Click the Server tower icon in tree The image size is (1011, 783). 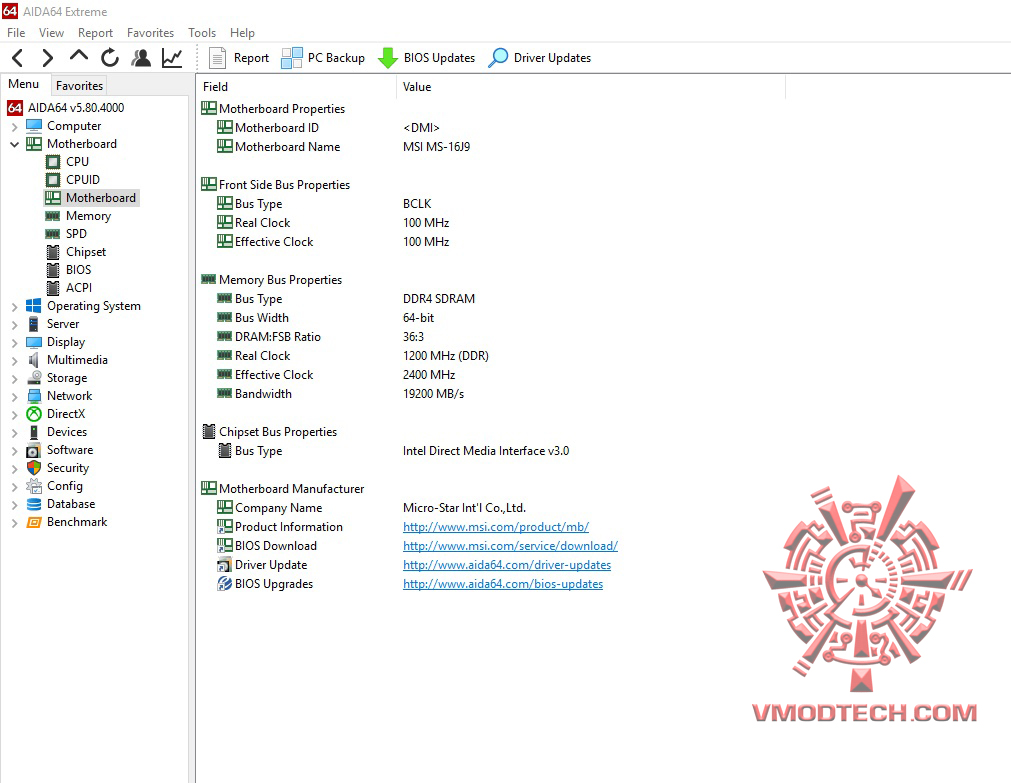(34, 324)
